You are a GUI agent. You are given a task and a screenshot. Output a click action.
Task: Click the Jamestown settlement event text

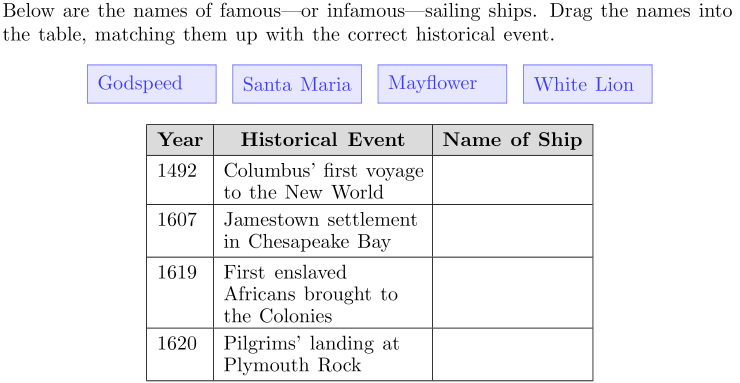point(320,231)
